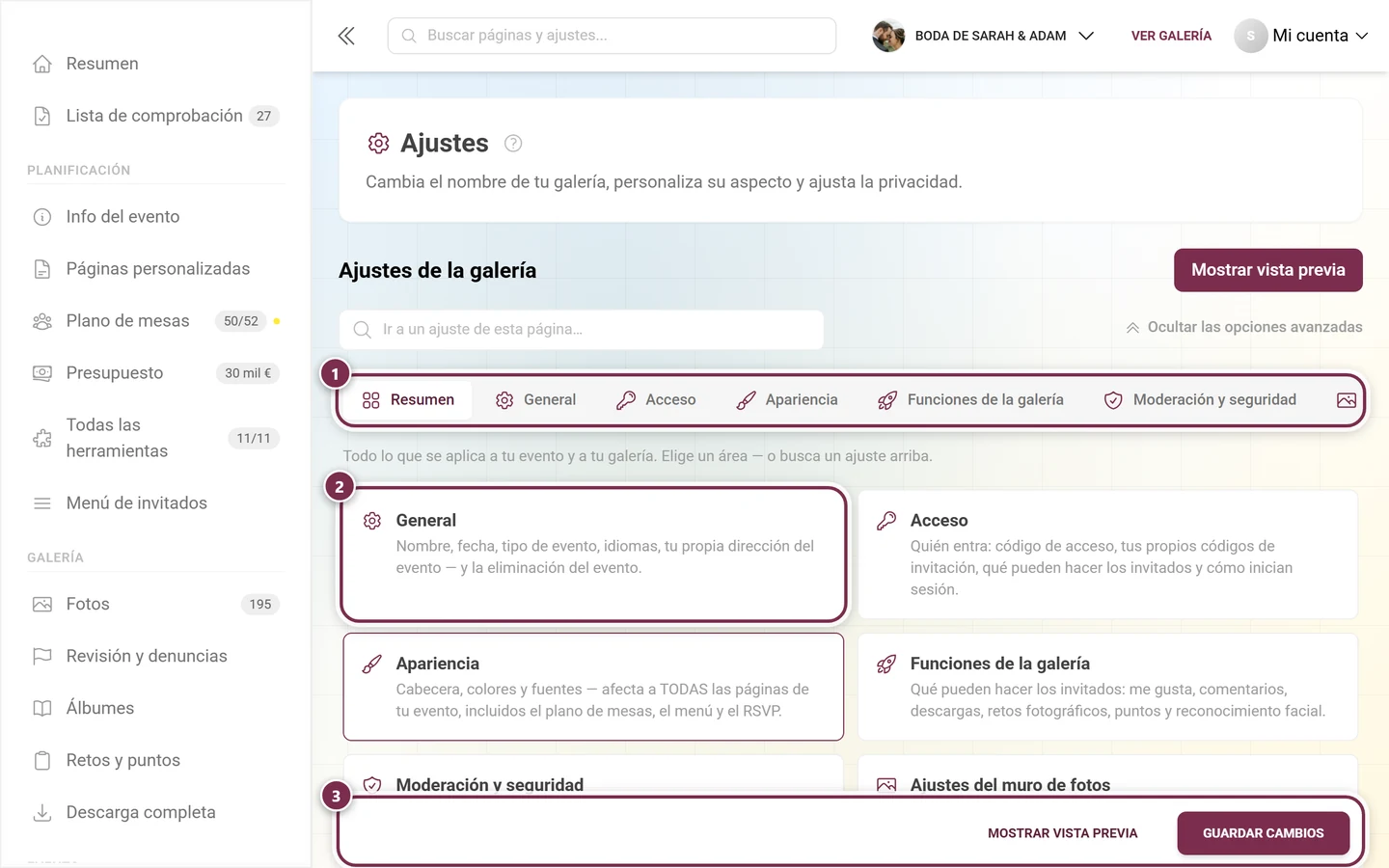
Task: Click the Ir a un ajuste search box
Action: 581,330
